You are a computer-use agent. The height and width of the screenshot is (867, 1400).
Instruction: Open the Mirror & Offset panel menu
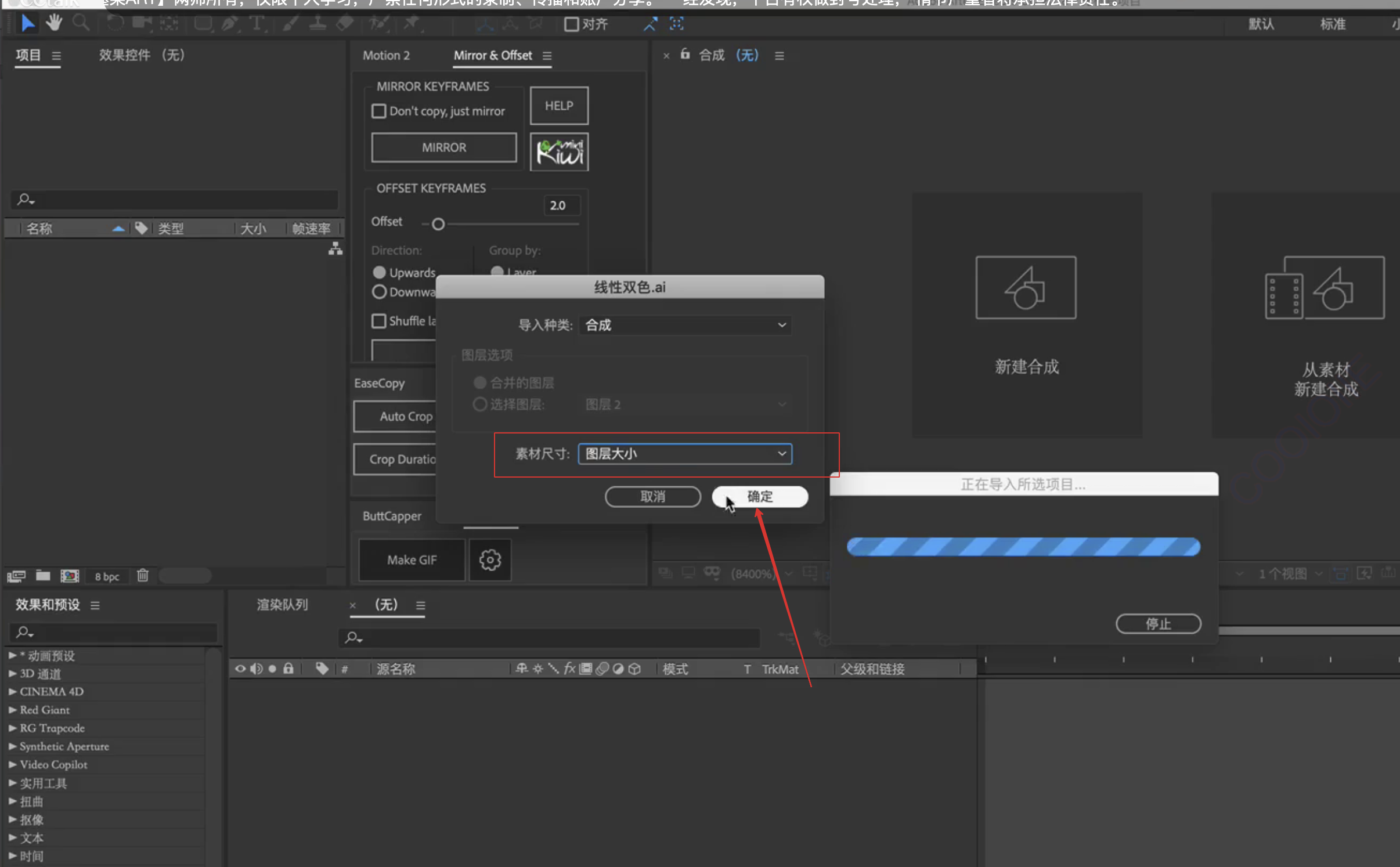pos(547,56)
